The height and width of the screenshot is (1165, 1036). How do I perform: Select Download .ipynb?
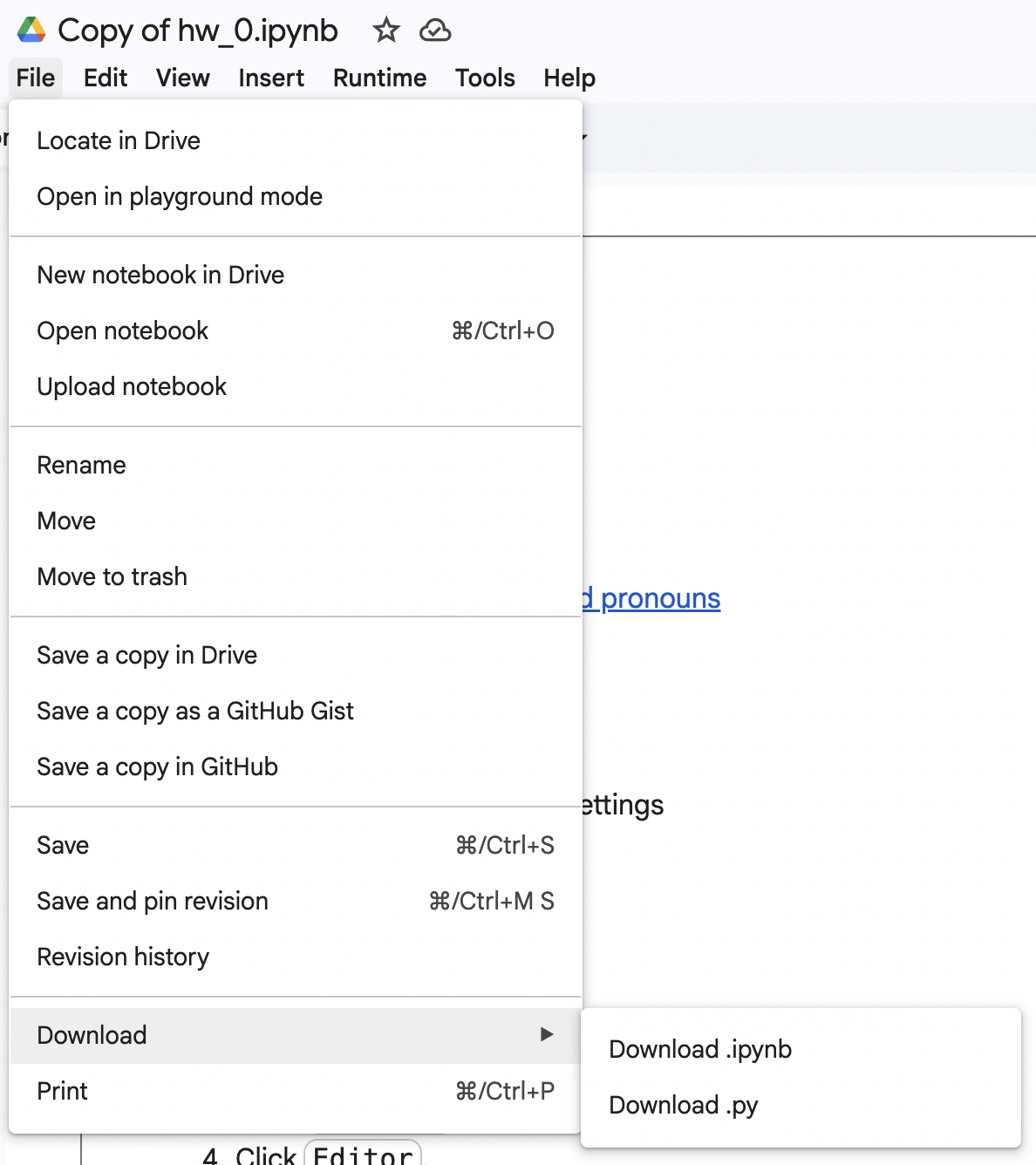point(801,1050)
